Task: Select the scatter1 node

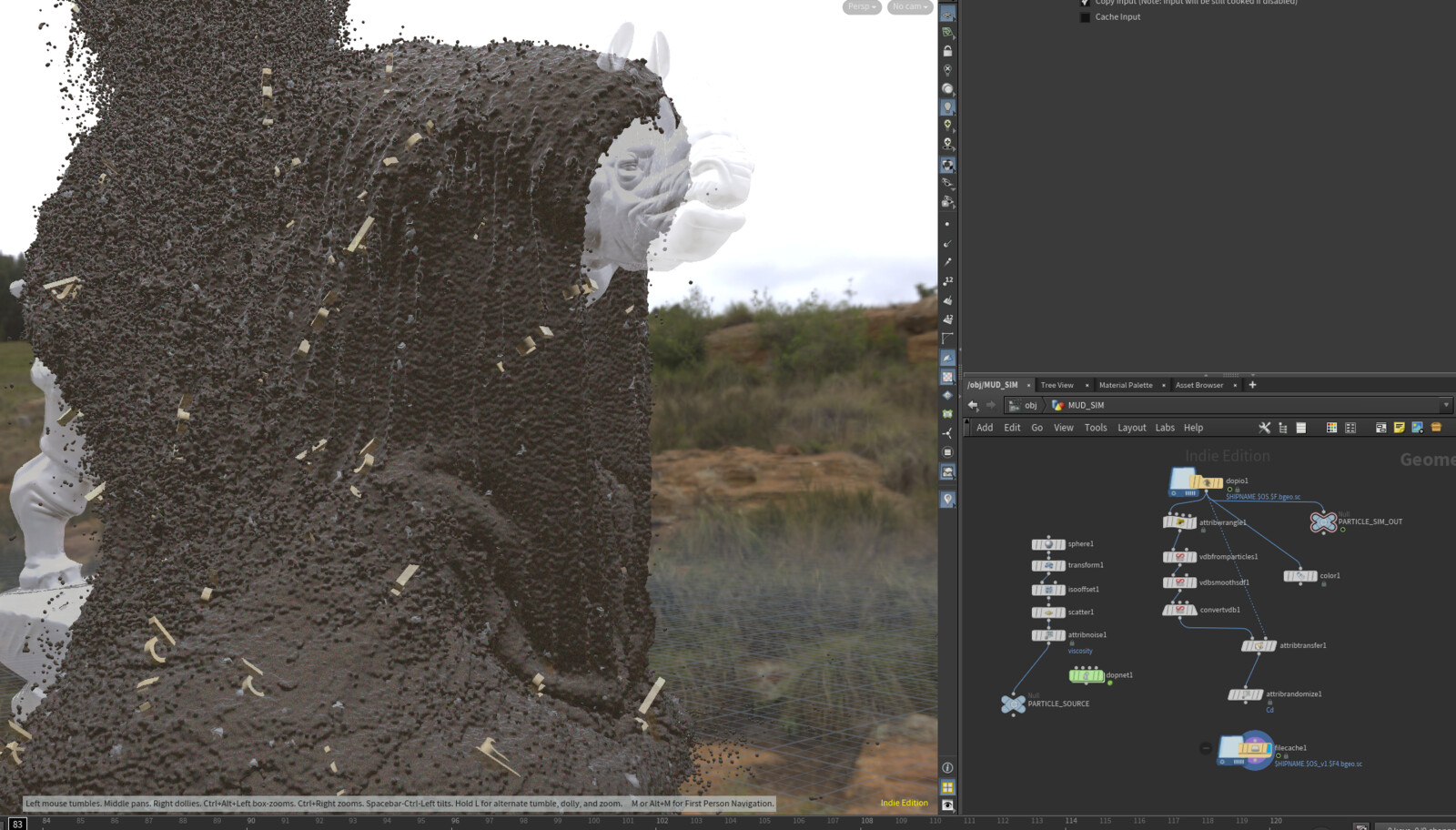Action: pyautogui.click(x=1048, y=612)
